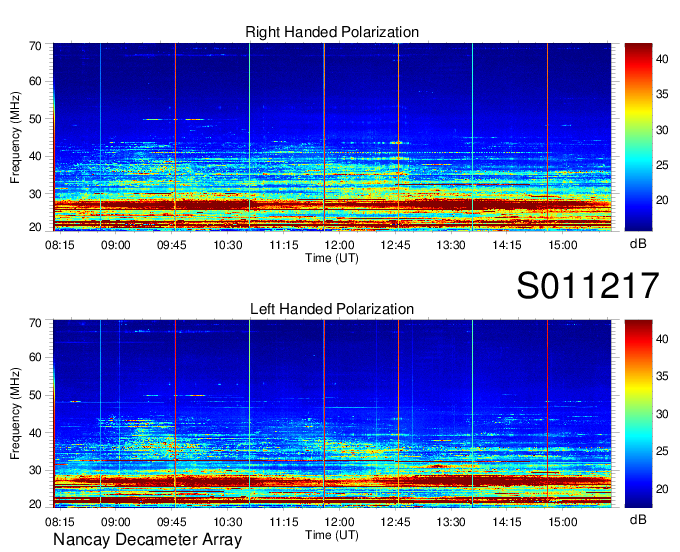Click the 70 MHz tick of Right Handed plot

point(36,46)
